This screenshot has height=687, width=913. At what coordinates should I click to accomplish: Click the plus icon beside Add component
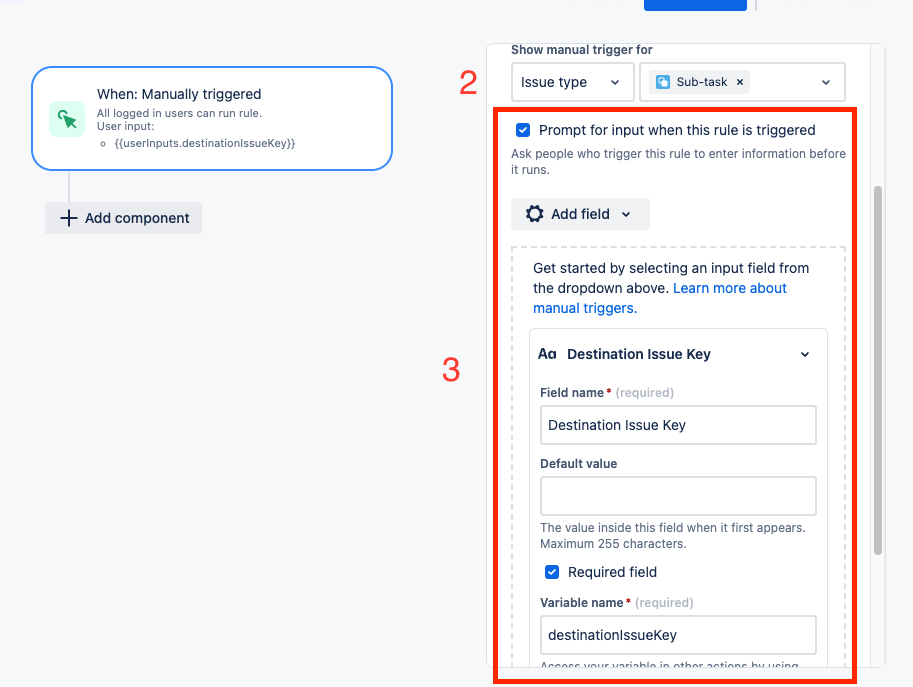point(69,218)
